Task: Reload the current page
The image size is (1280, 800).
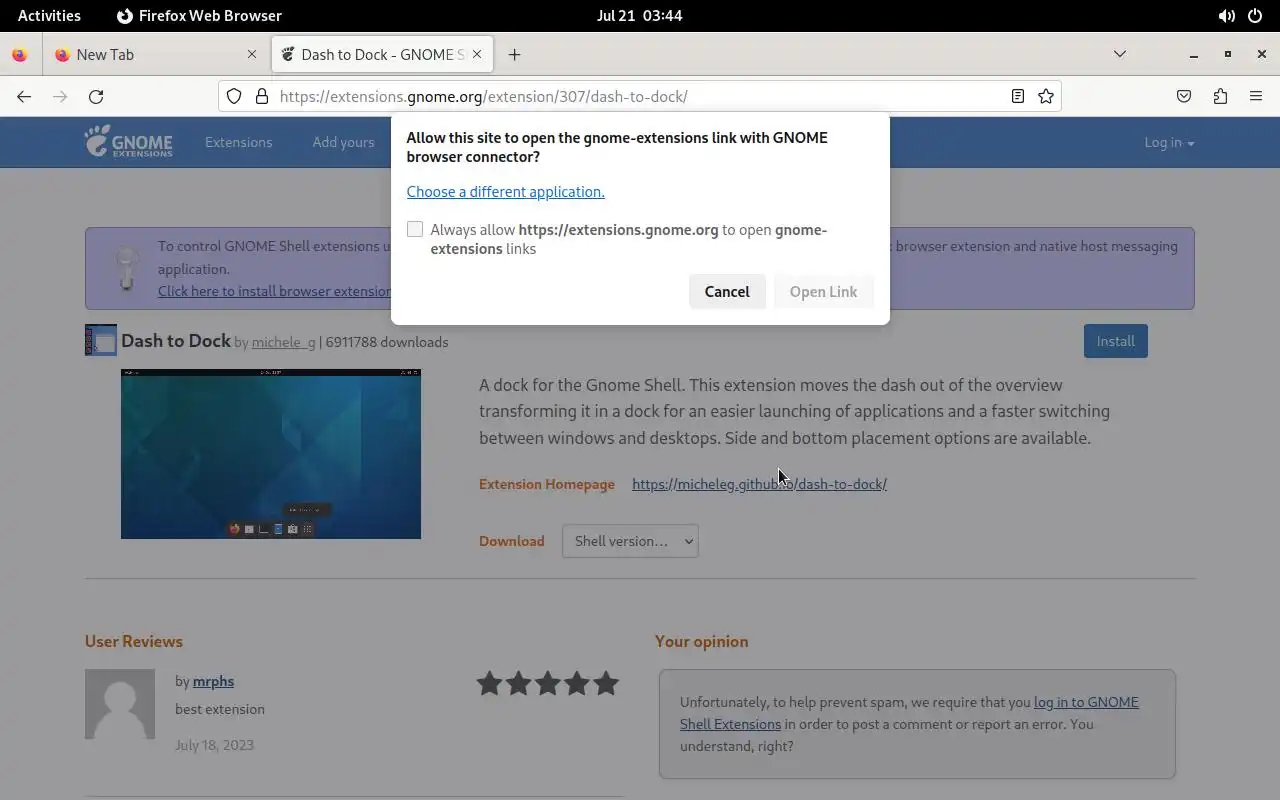Action: click(96, 96)
